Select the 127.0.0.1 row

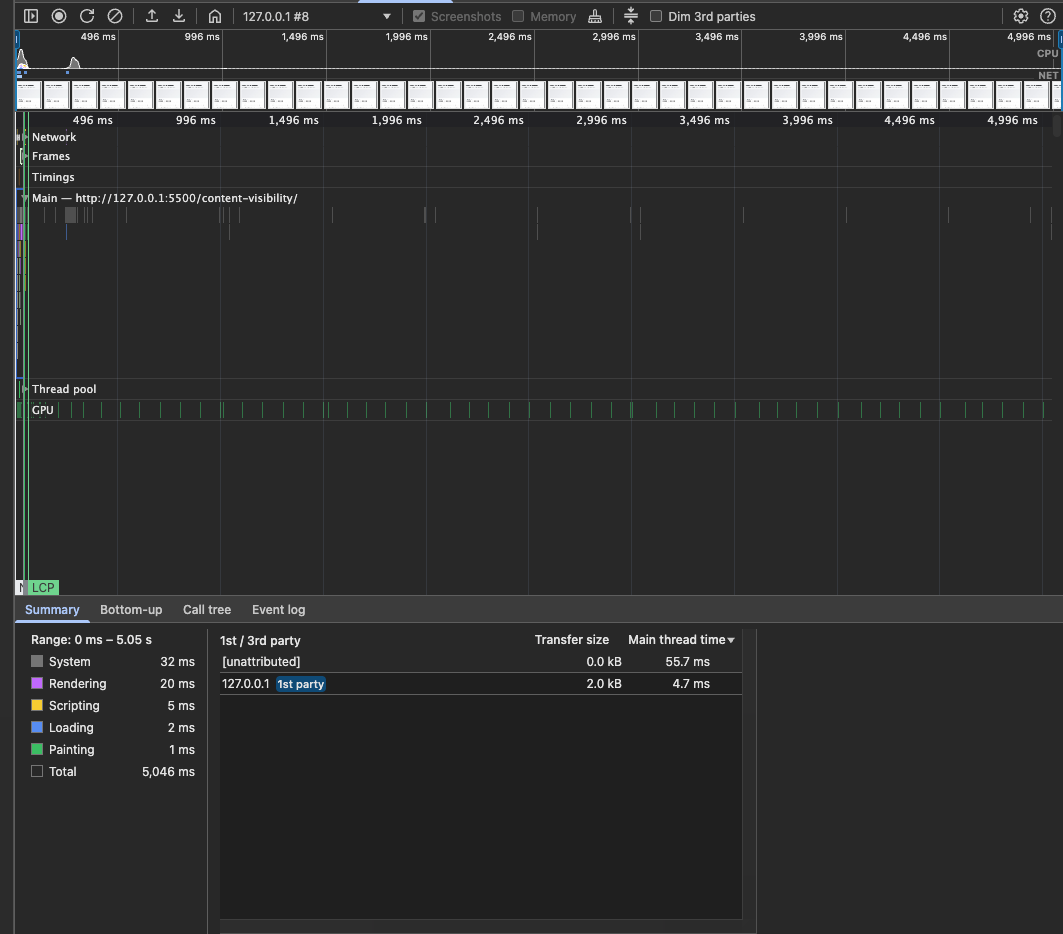(481, 684)
